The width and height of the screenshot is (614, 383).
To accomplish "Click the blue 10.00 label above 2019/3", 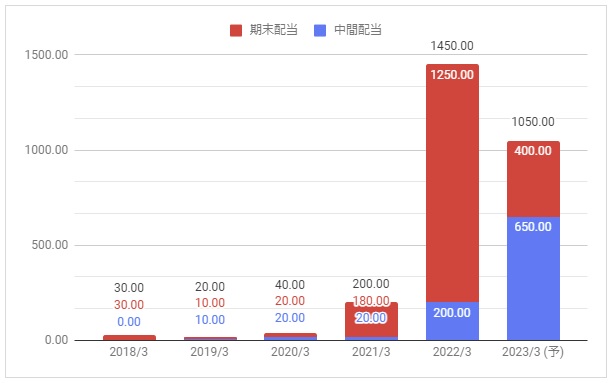I will coord(210,320).
